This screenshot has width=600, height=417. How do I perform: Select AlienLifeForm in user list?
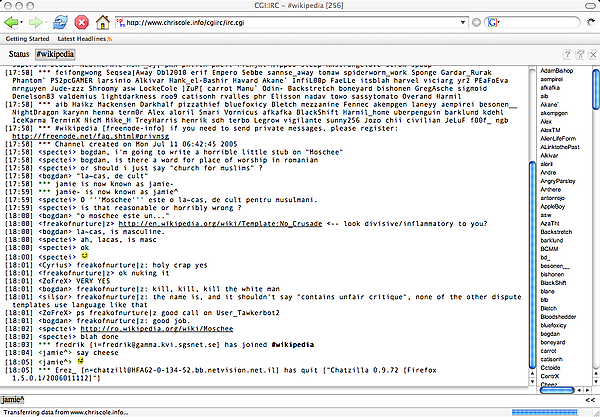click(x=558, y=138)
